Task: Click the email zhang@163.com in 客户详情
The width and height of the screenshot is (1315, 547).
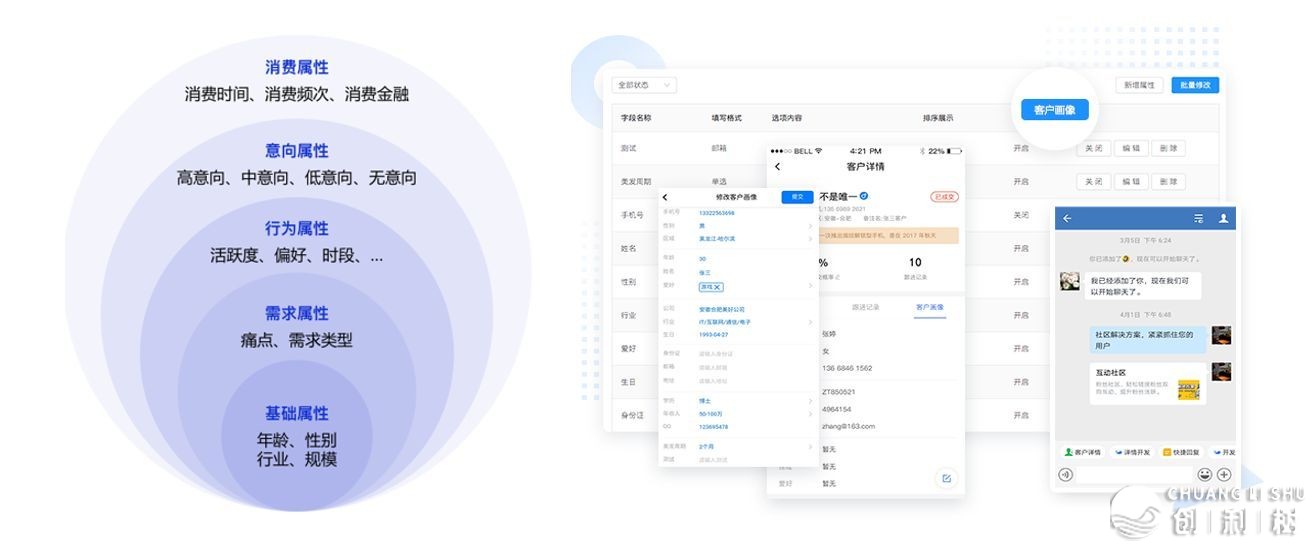Action: (849, 426)
